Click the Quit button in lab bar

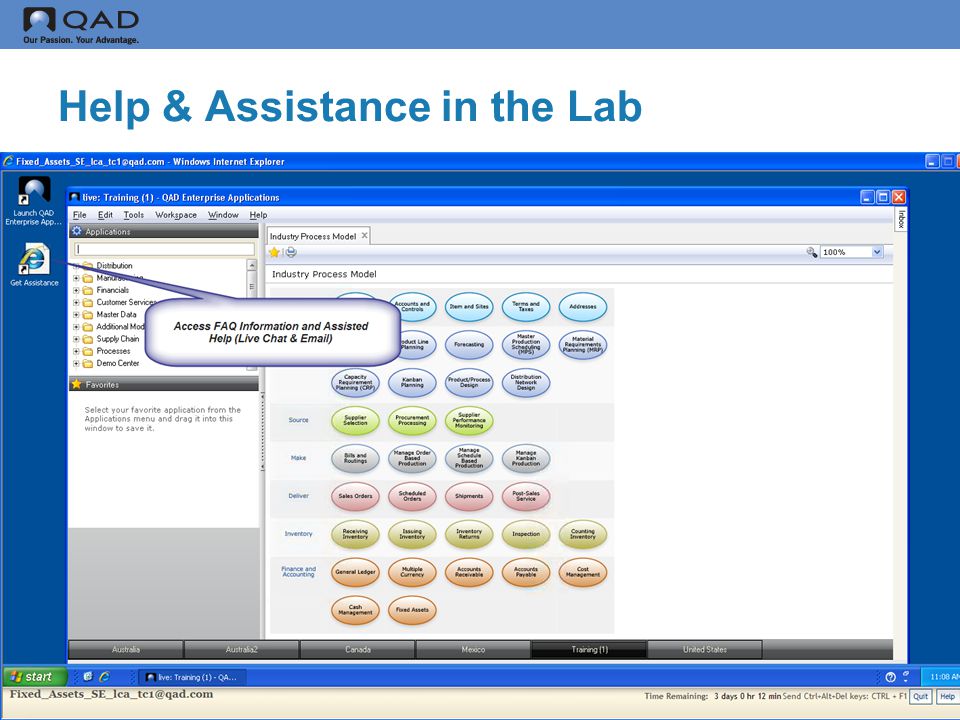(920, 697)
